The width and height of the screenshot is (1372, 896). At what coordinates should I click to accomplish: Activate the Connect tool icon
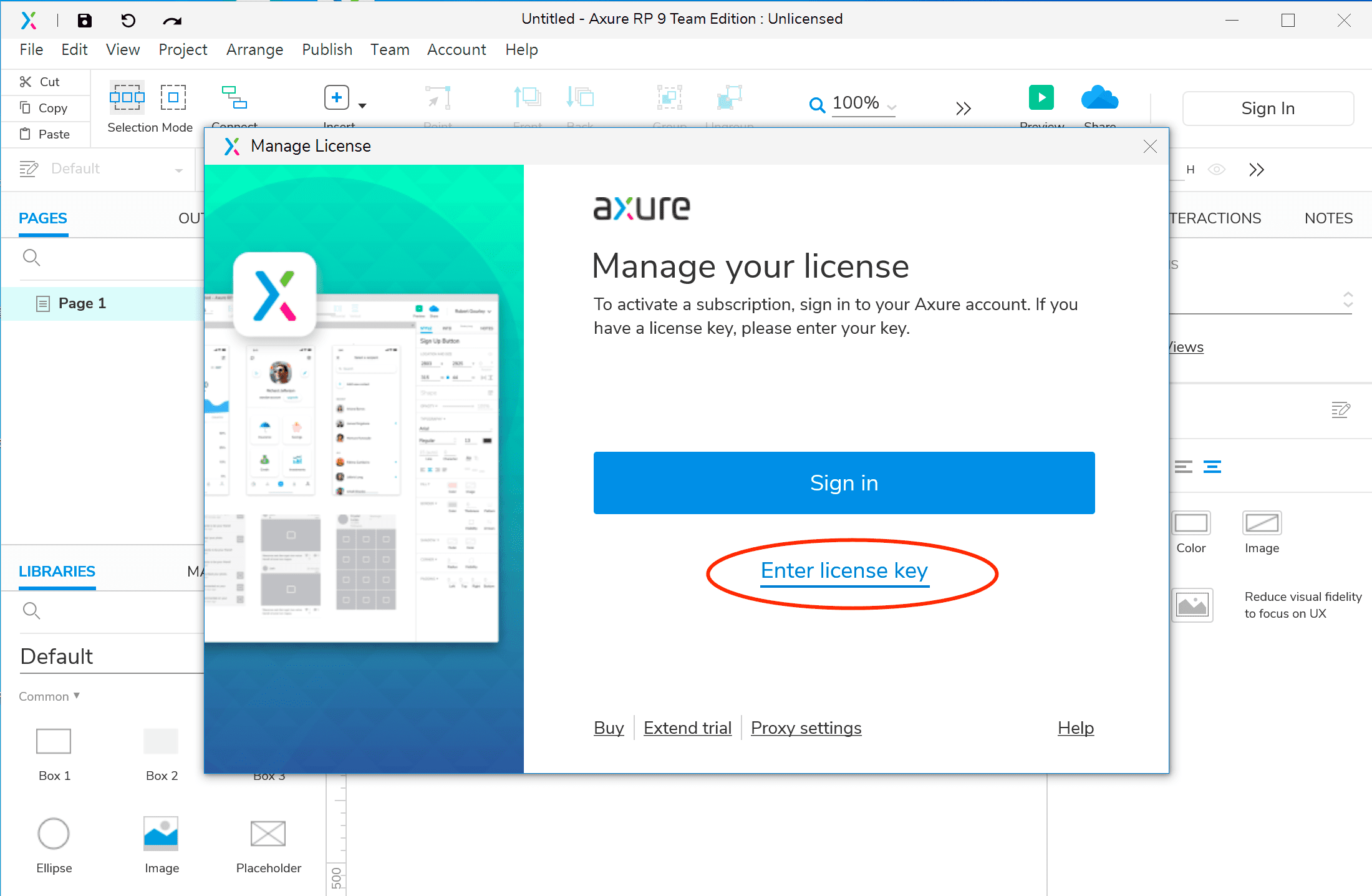(234, 98)
